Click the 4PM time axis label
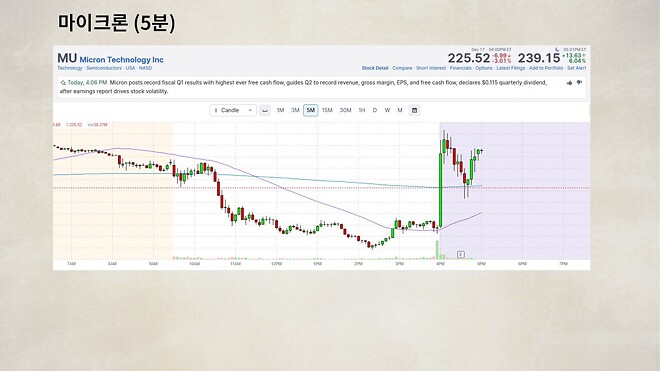660x371 pixels. click(440, 264)
